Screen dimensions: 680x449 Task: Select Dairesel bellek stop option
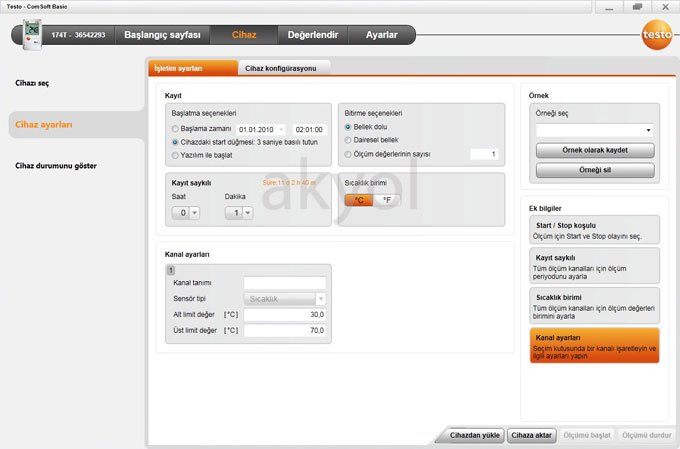tap(348, 140)
